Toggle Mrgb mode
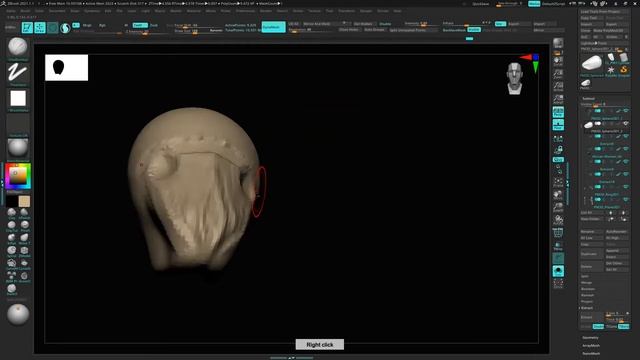Image resolution: width=640 pixels, height=360 pixels. 87,25
